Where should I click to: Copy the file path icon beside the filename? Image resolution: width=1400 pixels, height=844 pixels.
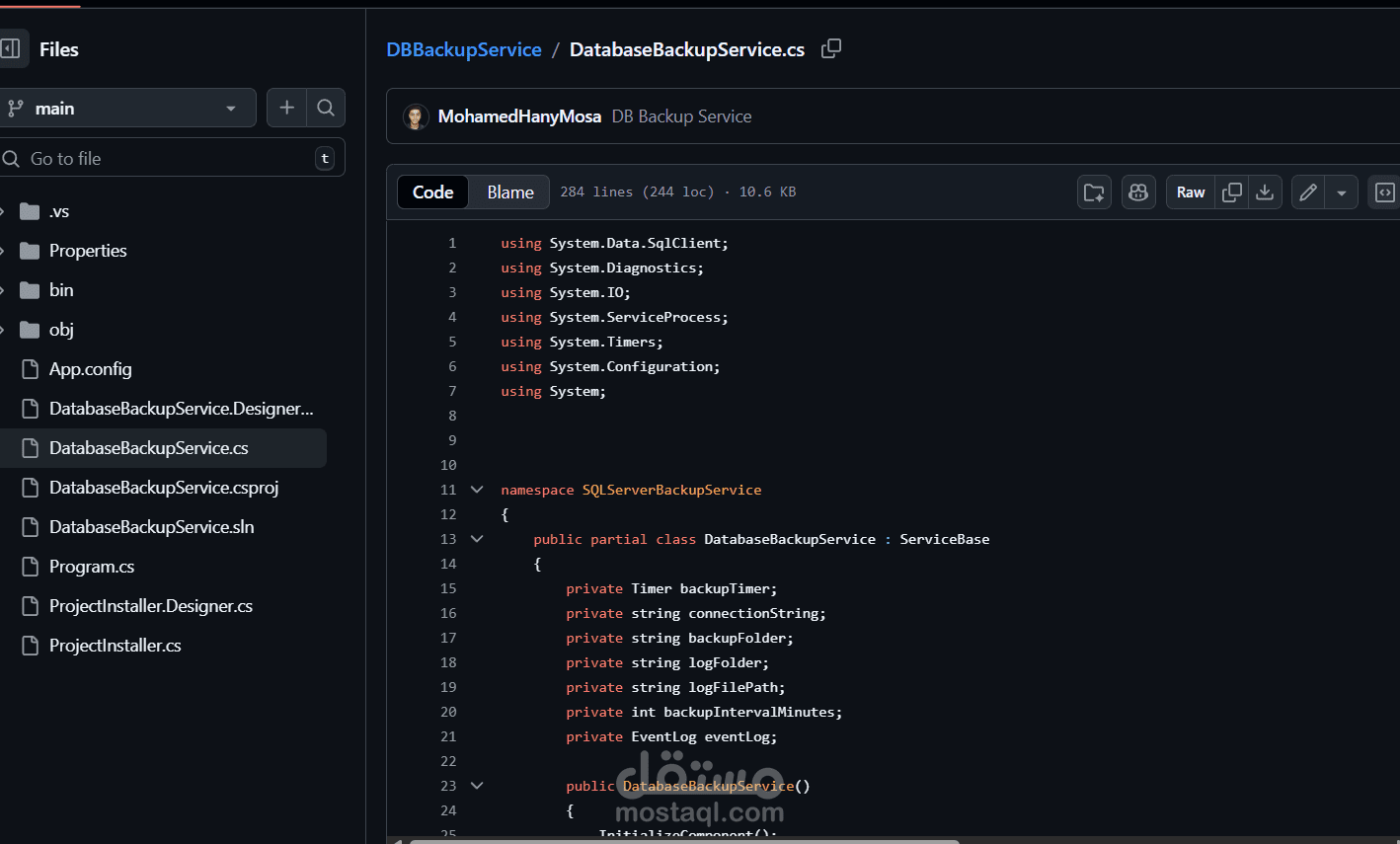[x=830, y=48]
